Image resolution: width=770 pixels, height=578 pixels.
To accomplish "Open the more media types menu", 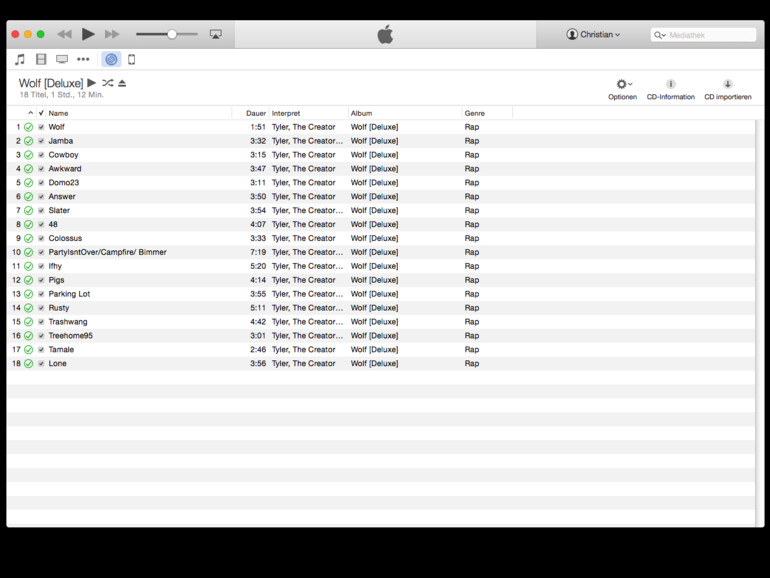I will click(83, 59).
